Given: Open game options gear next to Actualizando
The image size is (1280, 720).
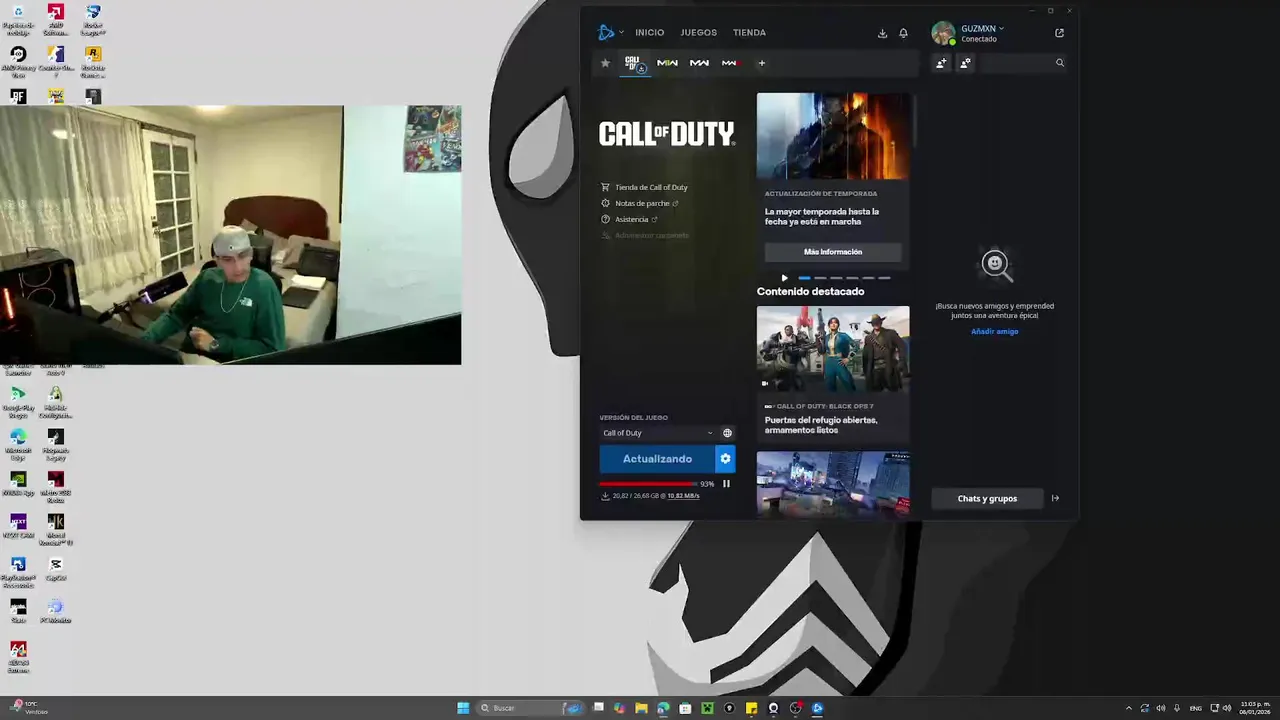Looking at the screenshot, I should [x=725, y=459].
